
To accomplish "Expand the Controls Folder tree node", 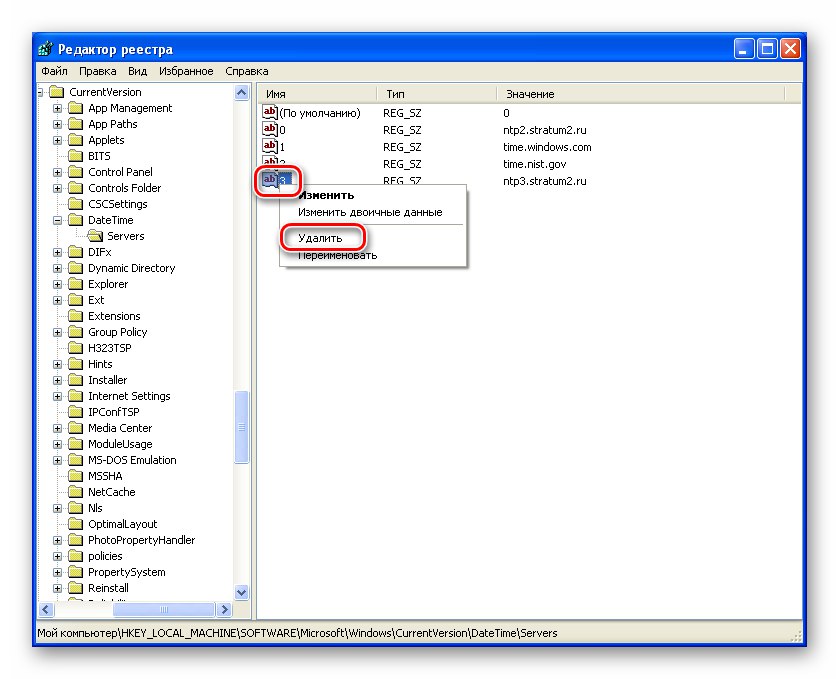I will (57, 188).
